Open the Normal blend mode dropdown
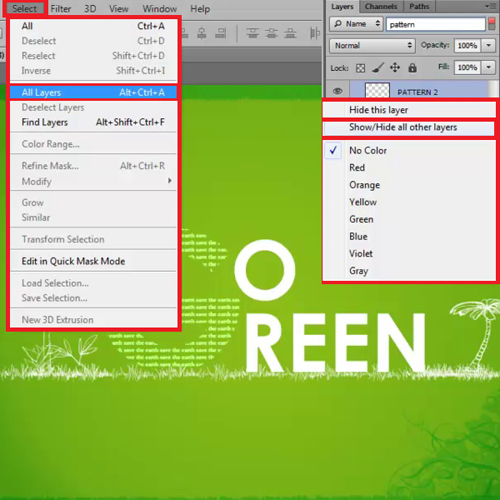 coord(373,45)
